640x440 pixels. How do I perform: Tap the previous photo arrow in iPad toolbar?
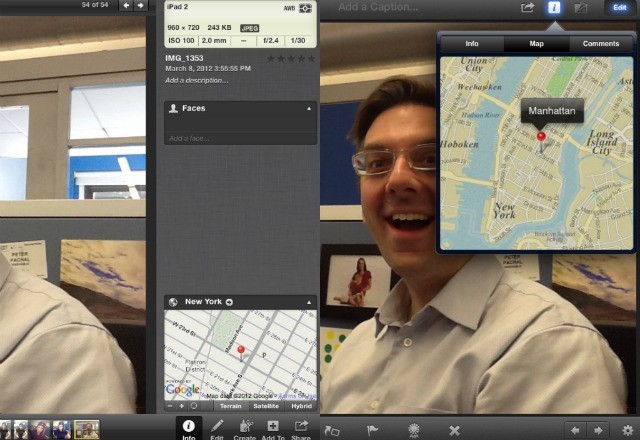point(576,430)
